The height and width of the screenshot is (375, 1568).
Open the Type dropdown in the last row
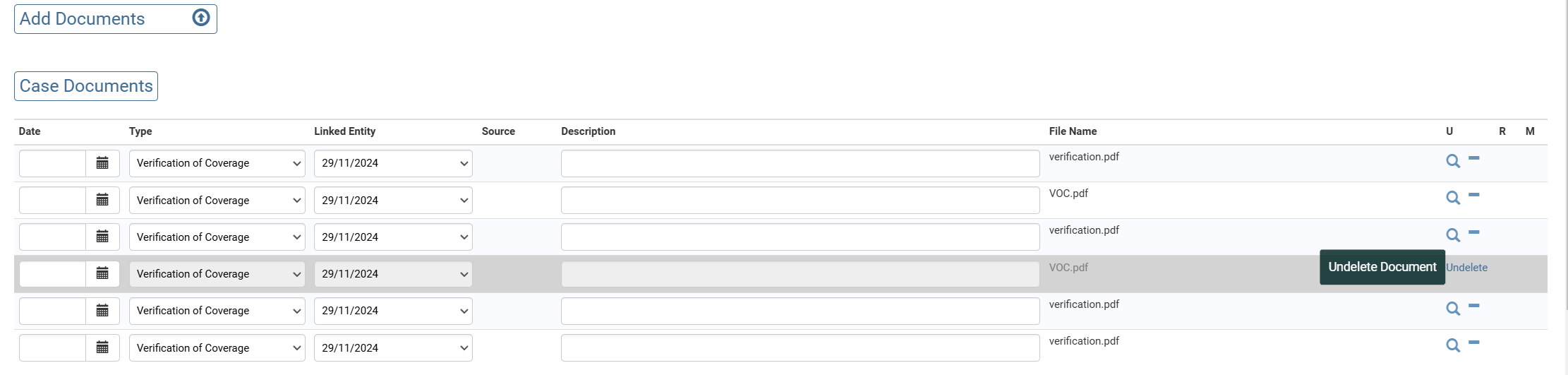[217, 347]
